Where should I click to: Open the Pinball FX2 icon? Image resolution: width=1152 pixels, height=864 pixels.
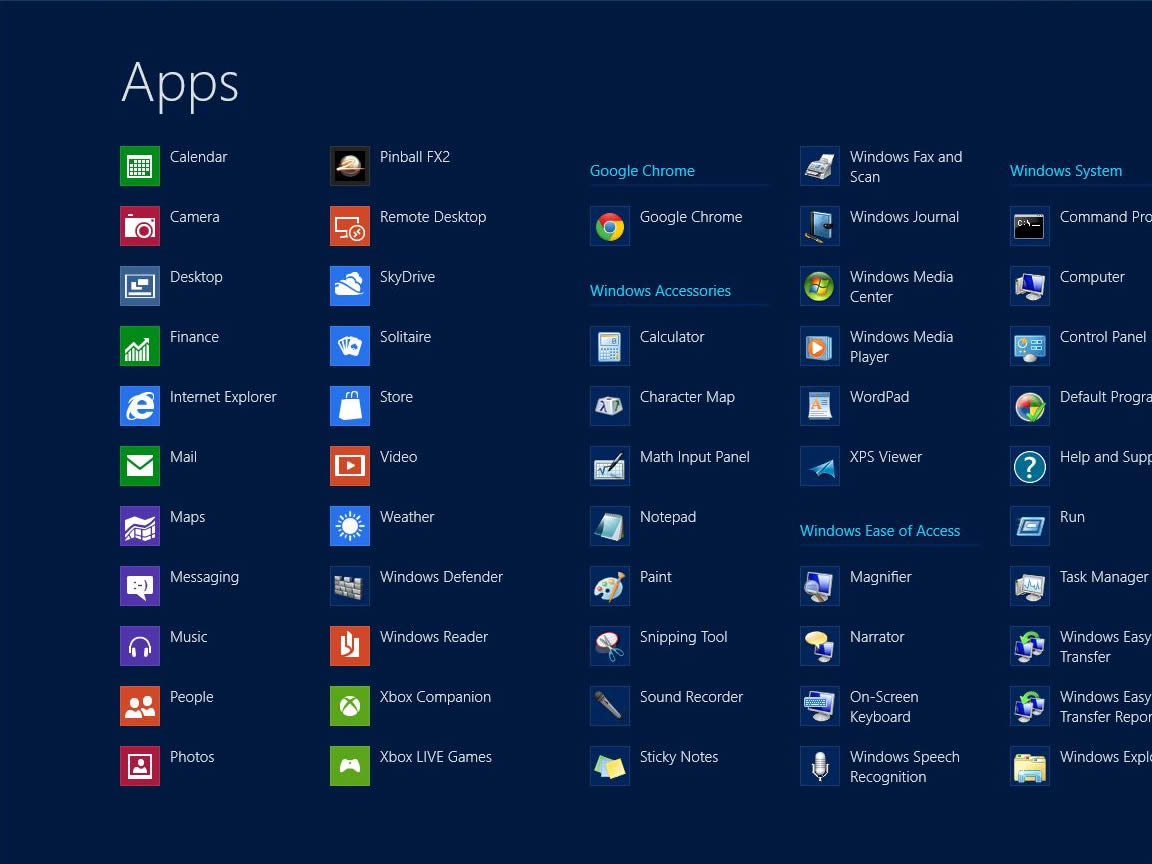tap(350, 166)
